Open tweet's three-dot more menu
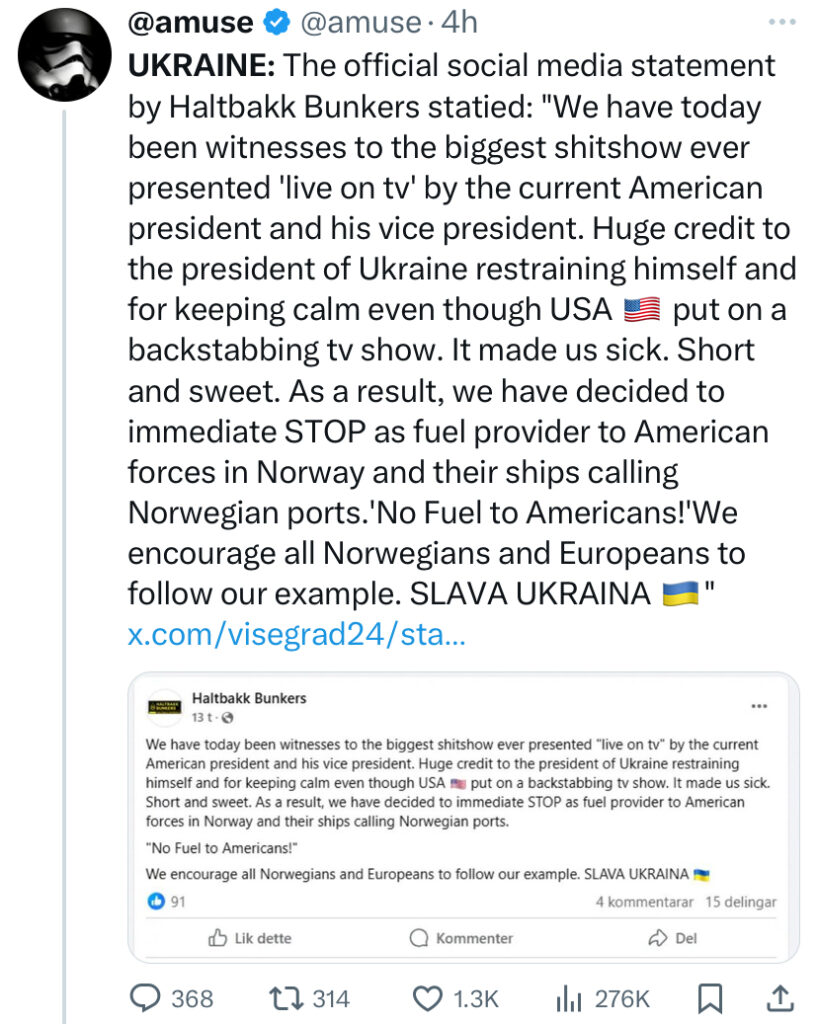The image size is (818, 1024). click(x=782, y=22)
